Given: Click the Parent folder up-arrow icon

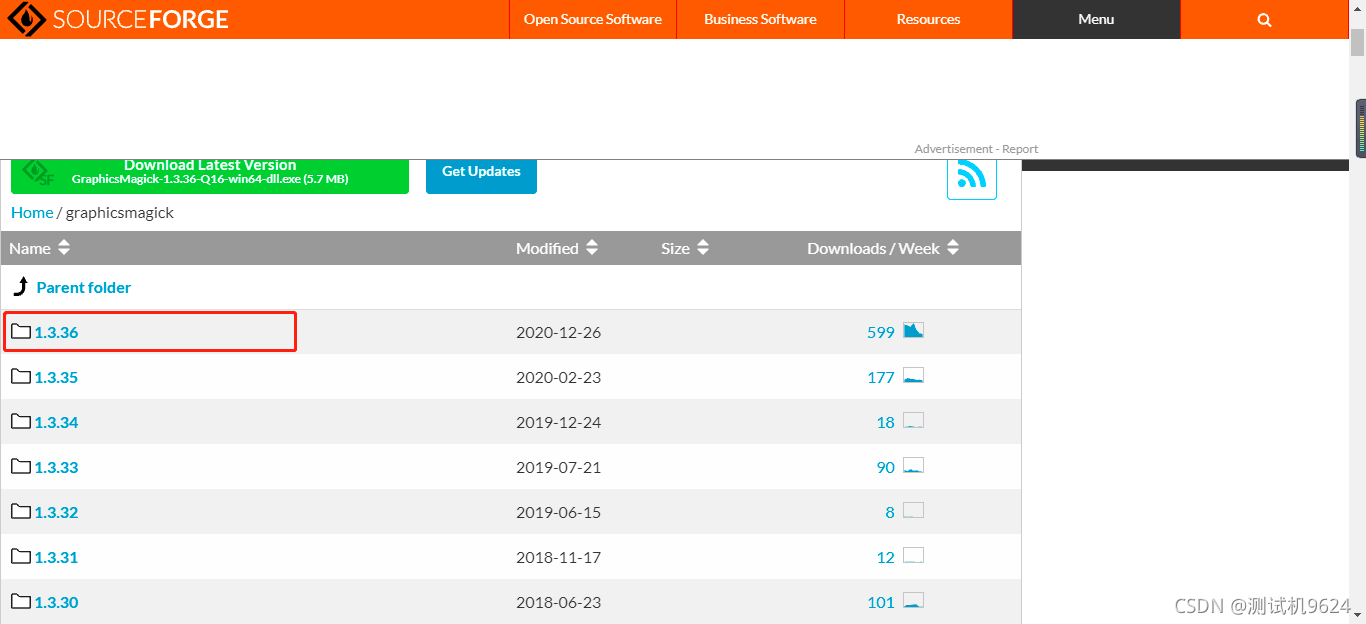Looking at the screenshot, I should pos(20,287).
